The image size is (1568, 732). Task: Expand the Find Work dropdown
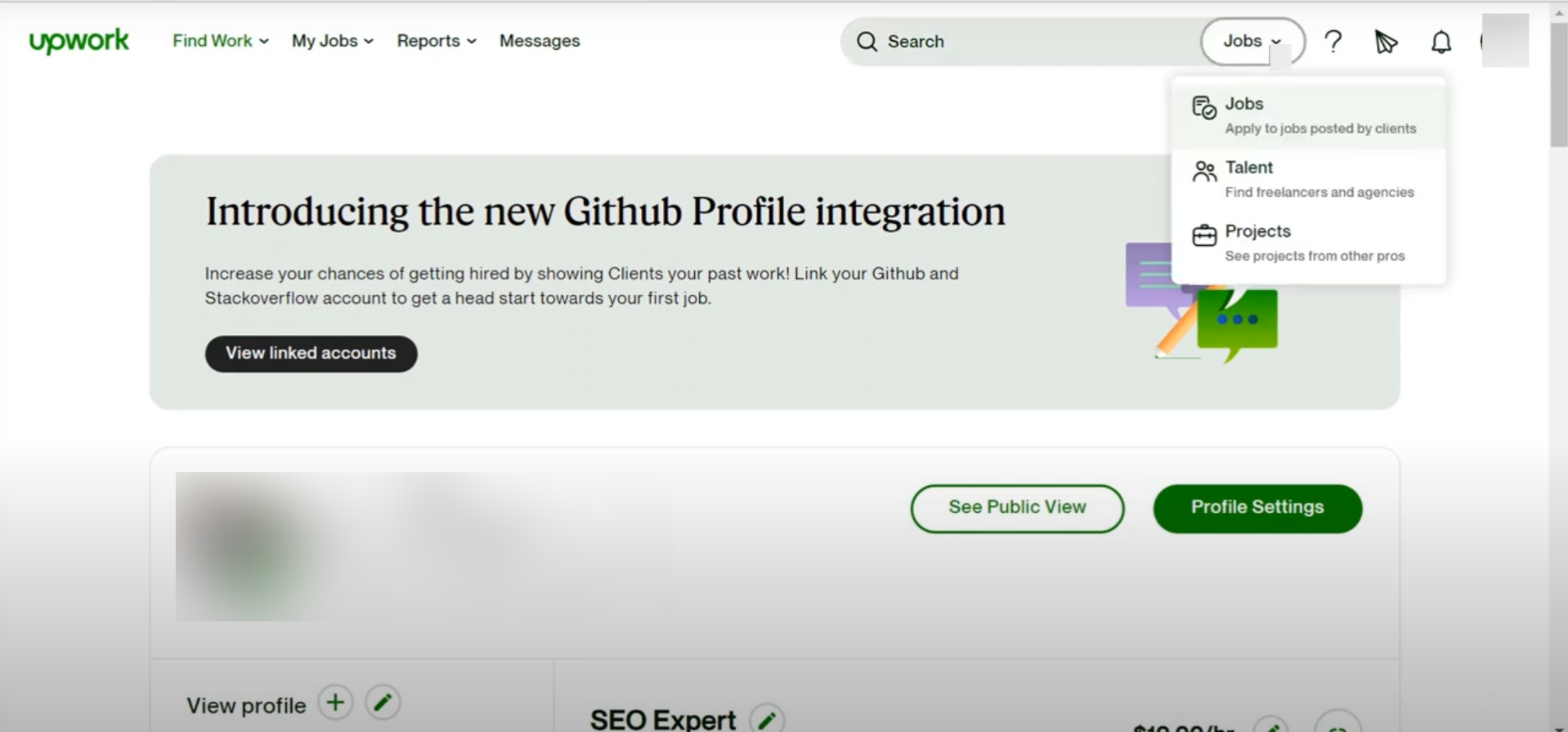[x=220, y=41]
